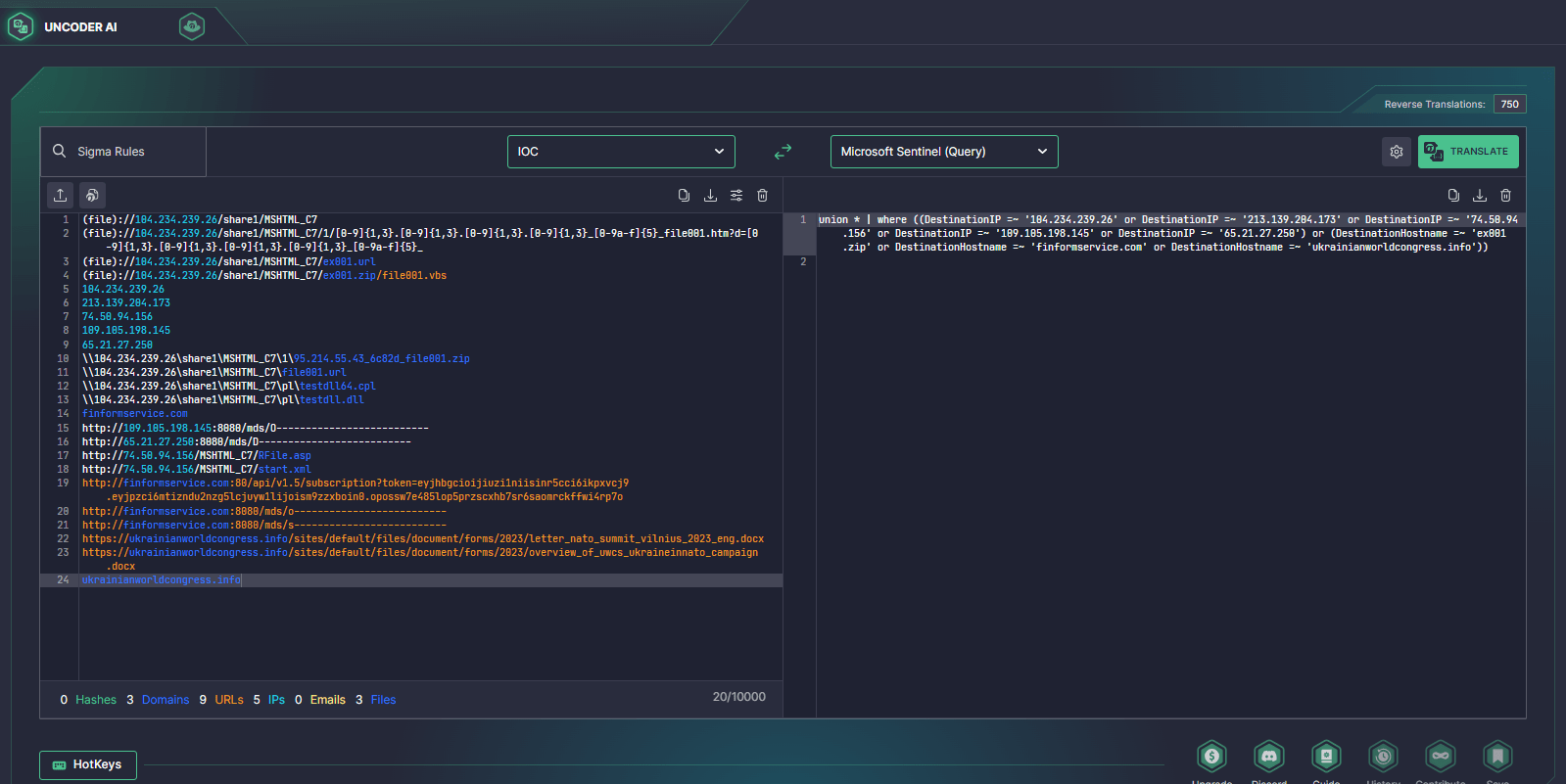Copy the Microsoft Sentinel query output
This screenshot has height=784, width=1566.
click(1453, 196)
